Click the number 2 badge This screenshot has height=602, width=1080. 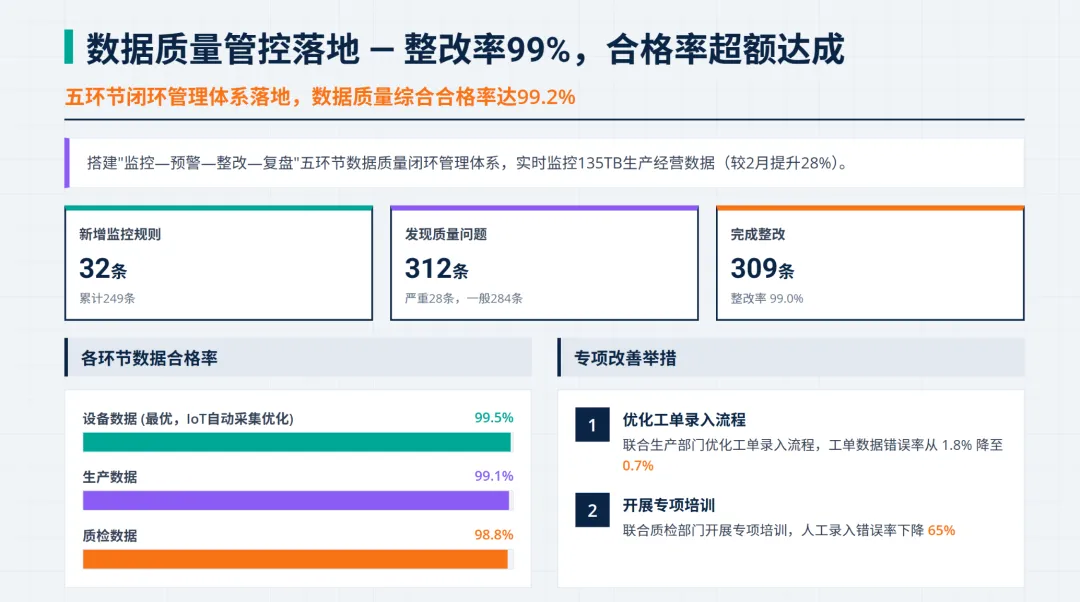pos(592,510)
